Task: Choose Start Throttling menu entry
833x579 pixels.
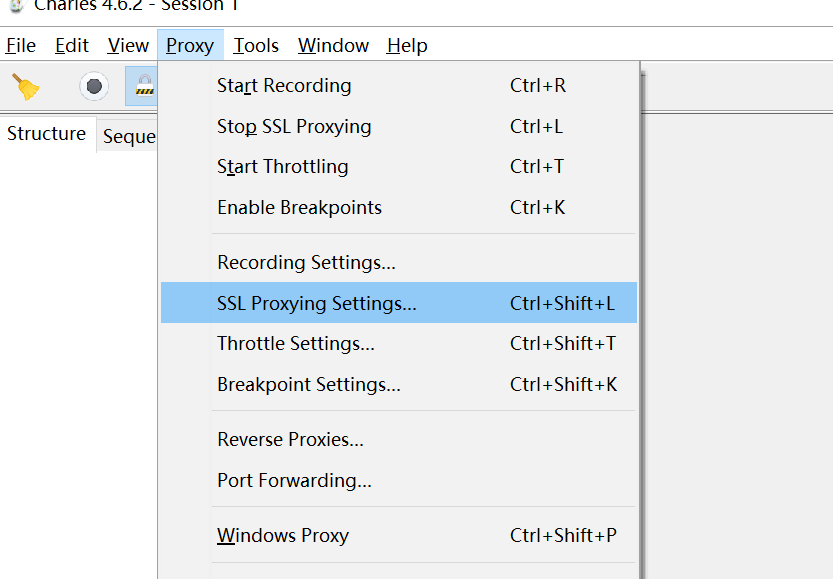Action: 398,167
